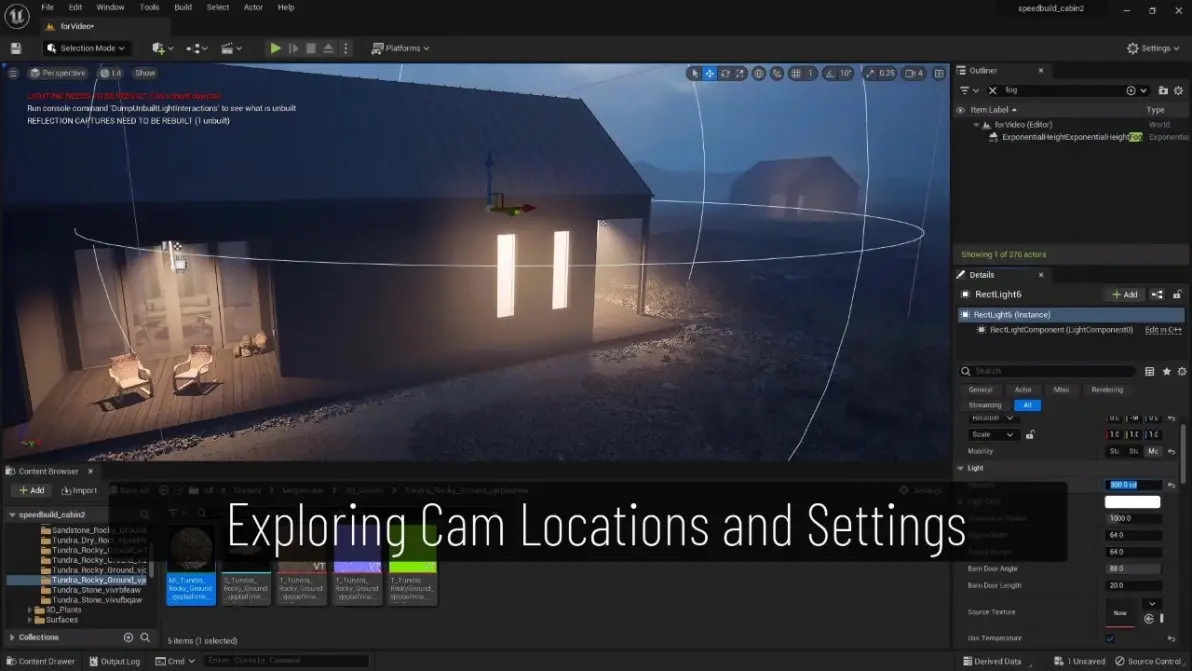Open the Selection Mode dropdown
Viewport: 1192px width, 671px height.
(x=85, y=48)
